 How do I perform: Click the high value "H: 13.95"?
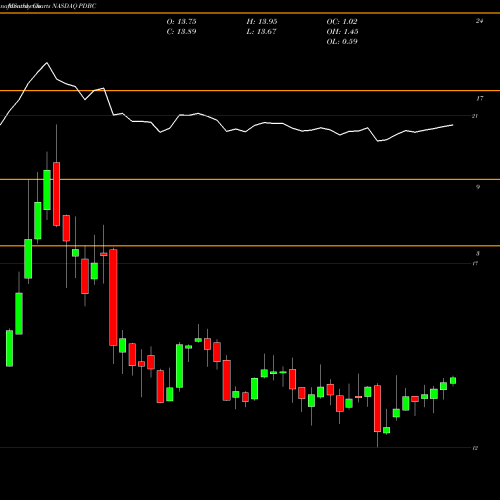click(262, 22)
